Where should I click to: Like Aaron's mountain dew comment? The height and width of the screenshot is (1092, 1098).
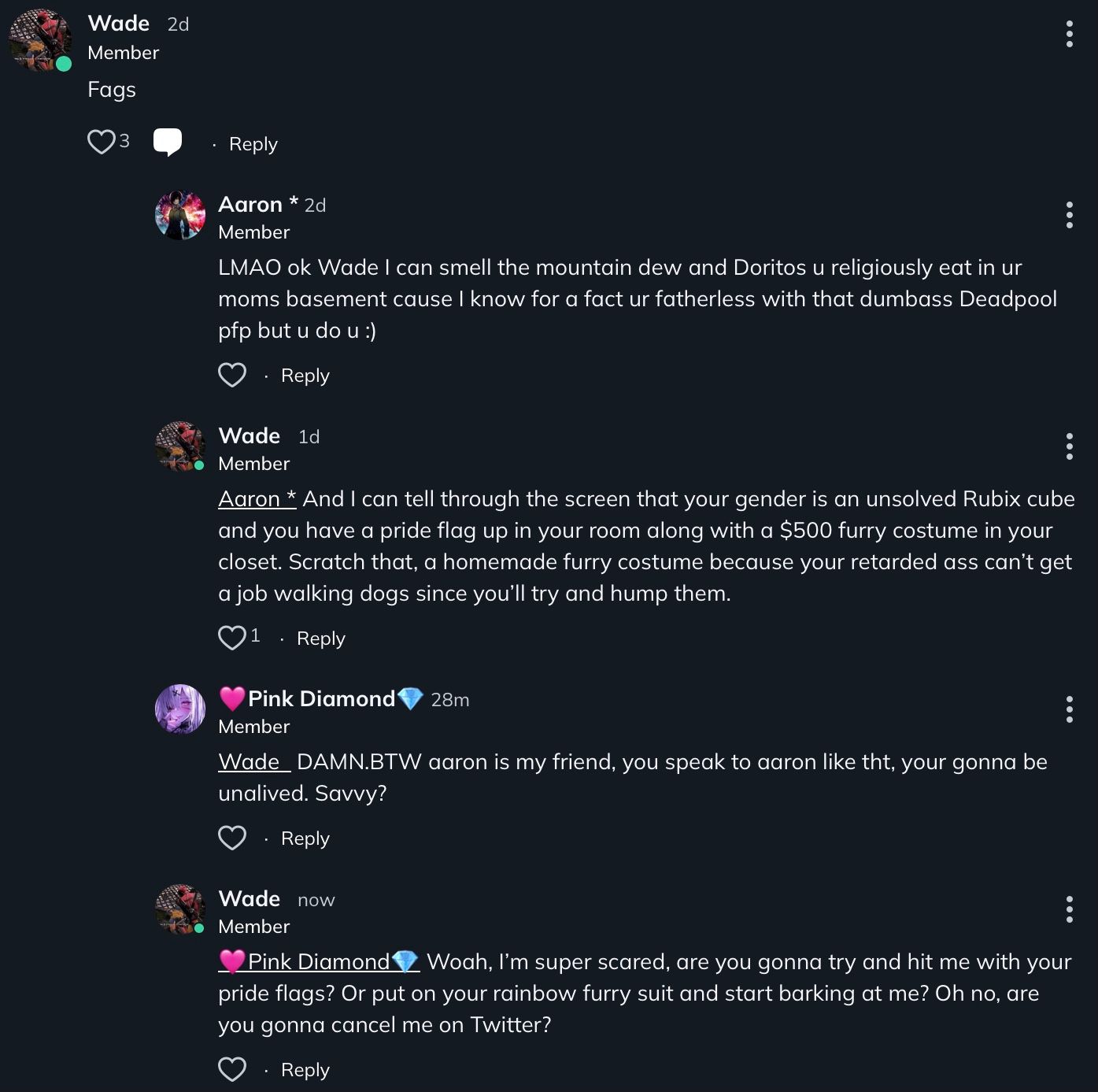click(x=232, y=375)
